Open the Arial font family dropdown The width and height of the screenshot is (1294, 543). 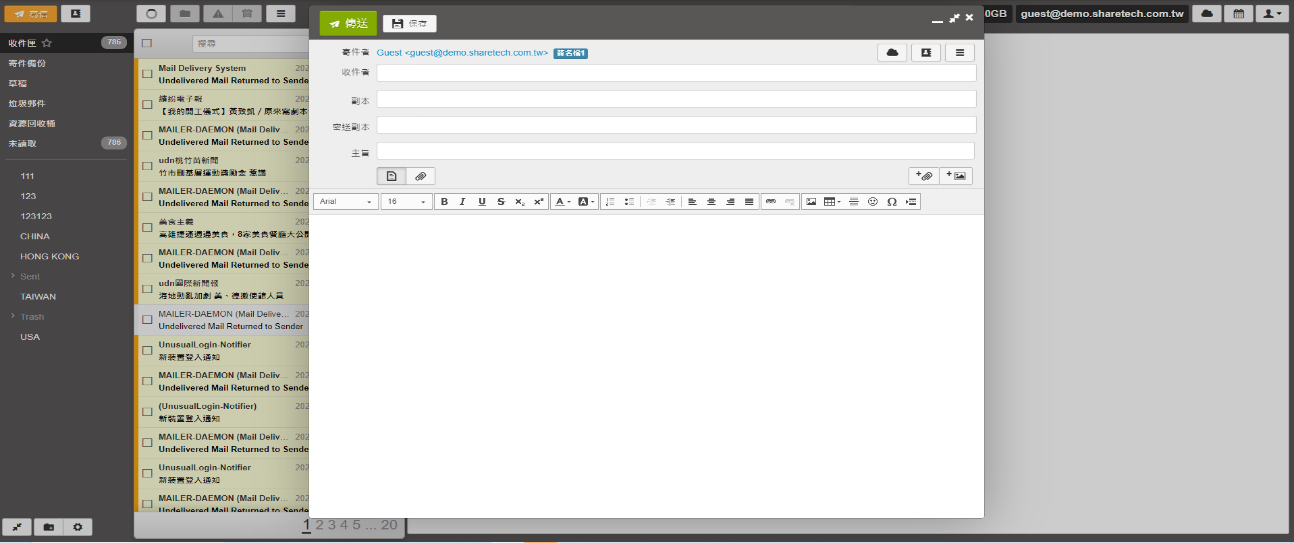(345, 202)
